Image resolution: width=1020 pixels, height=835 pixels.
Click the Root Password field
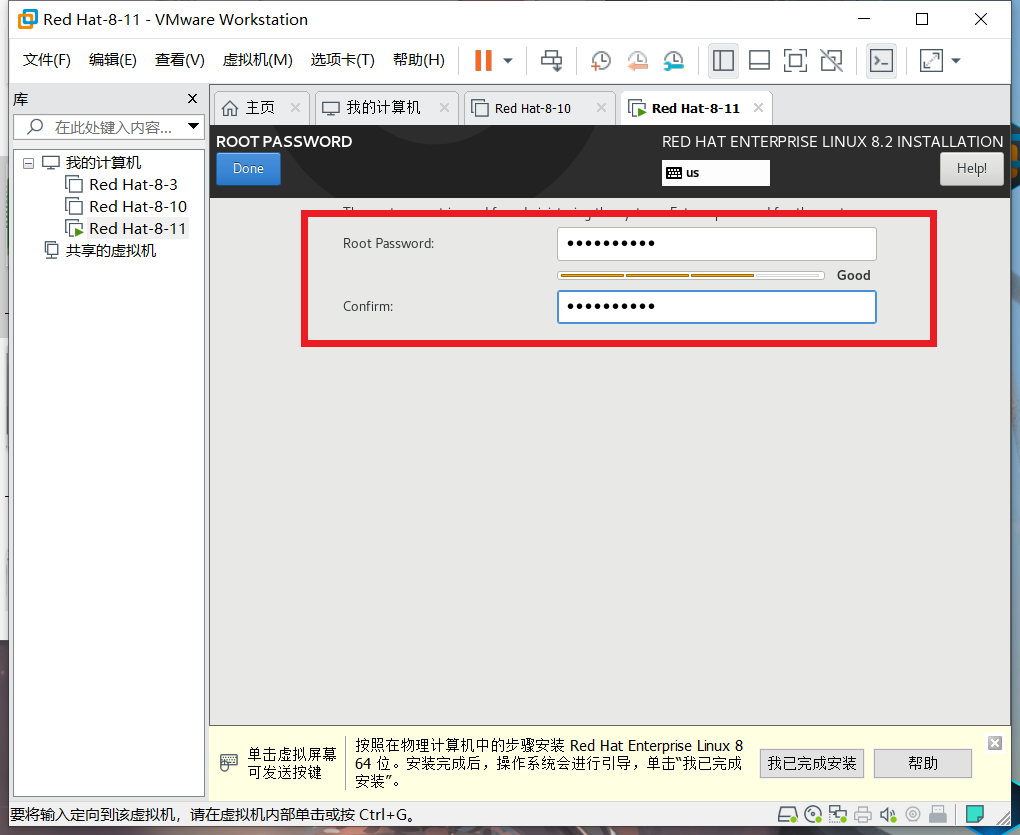717,244
